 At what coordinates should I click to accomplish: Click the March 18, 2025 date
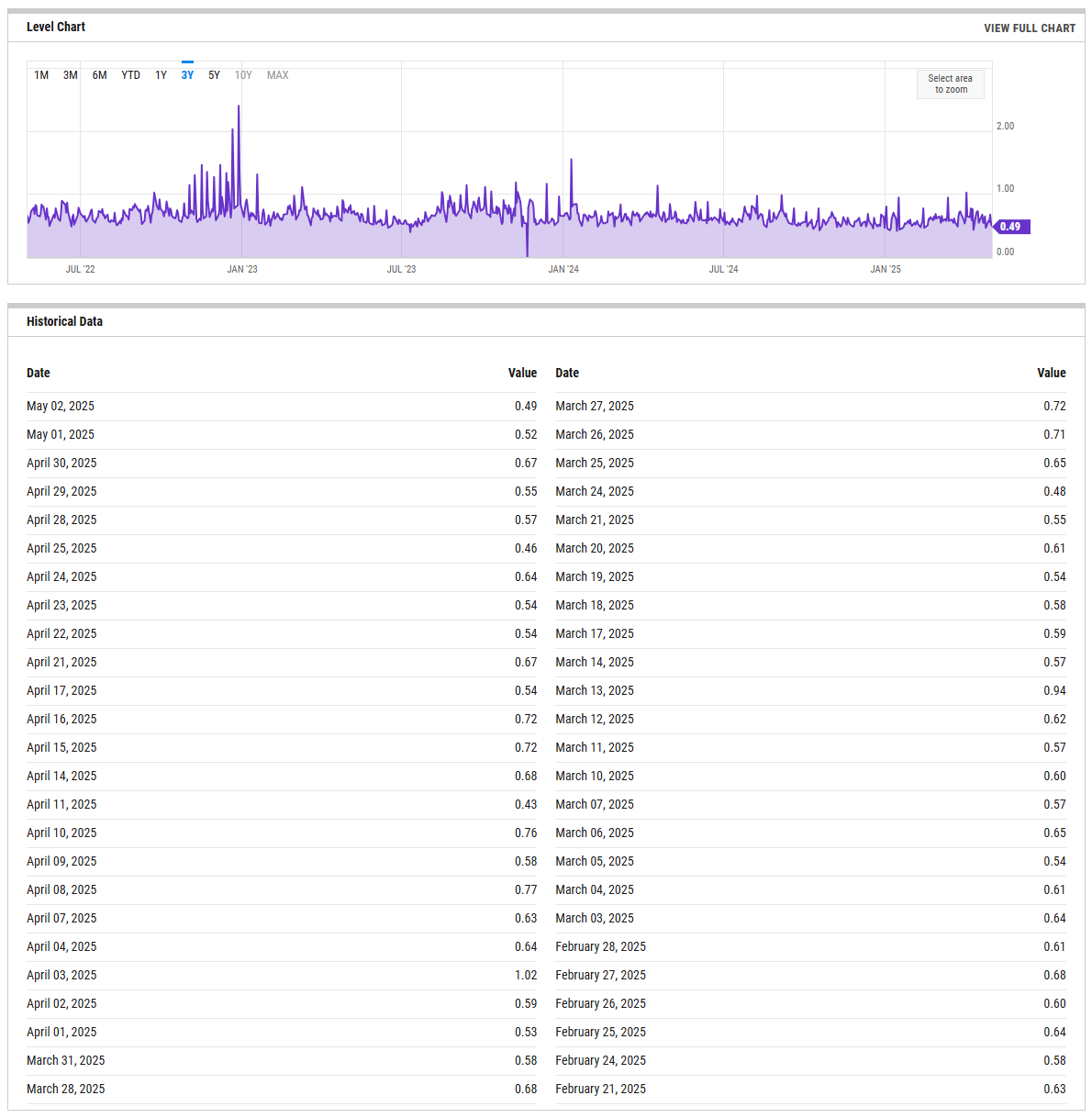point(595,605)
